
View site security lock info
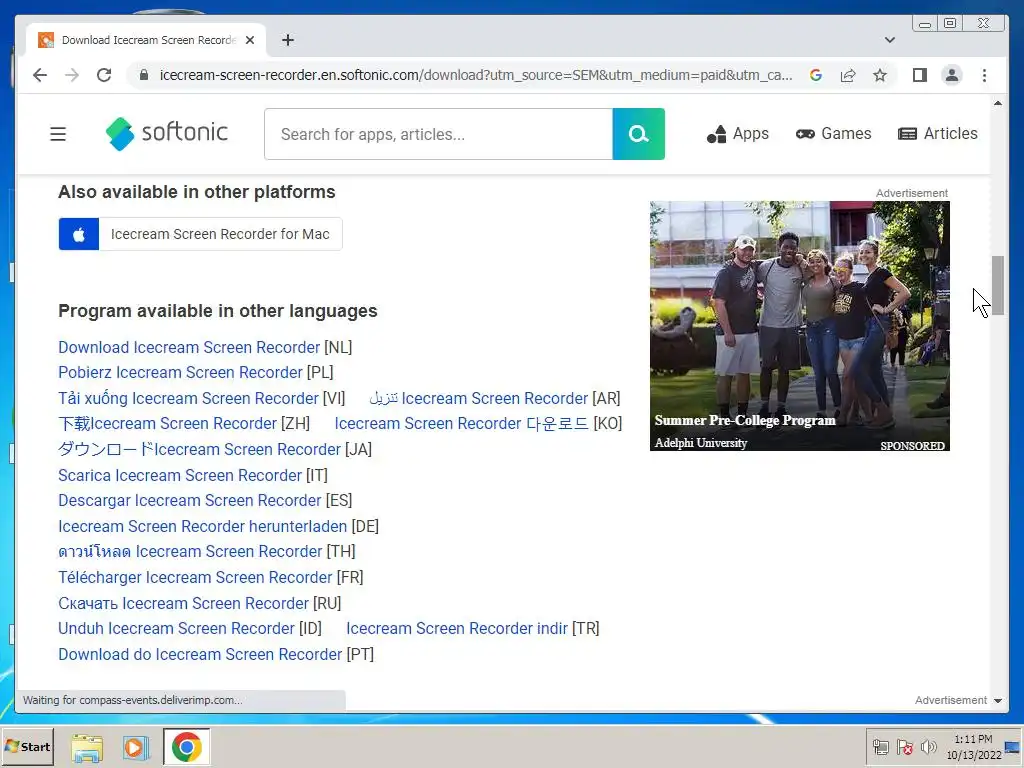[x=144, y=75]
